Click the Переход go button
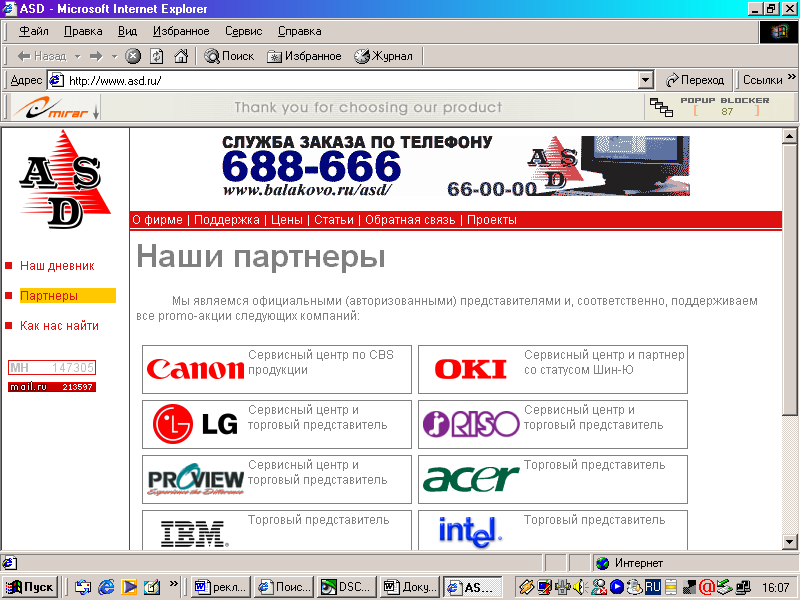 tap(695, 80)
